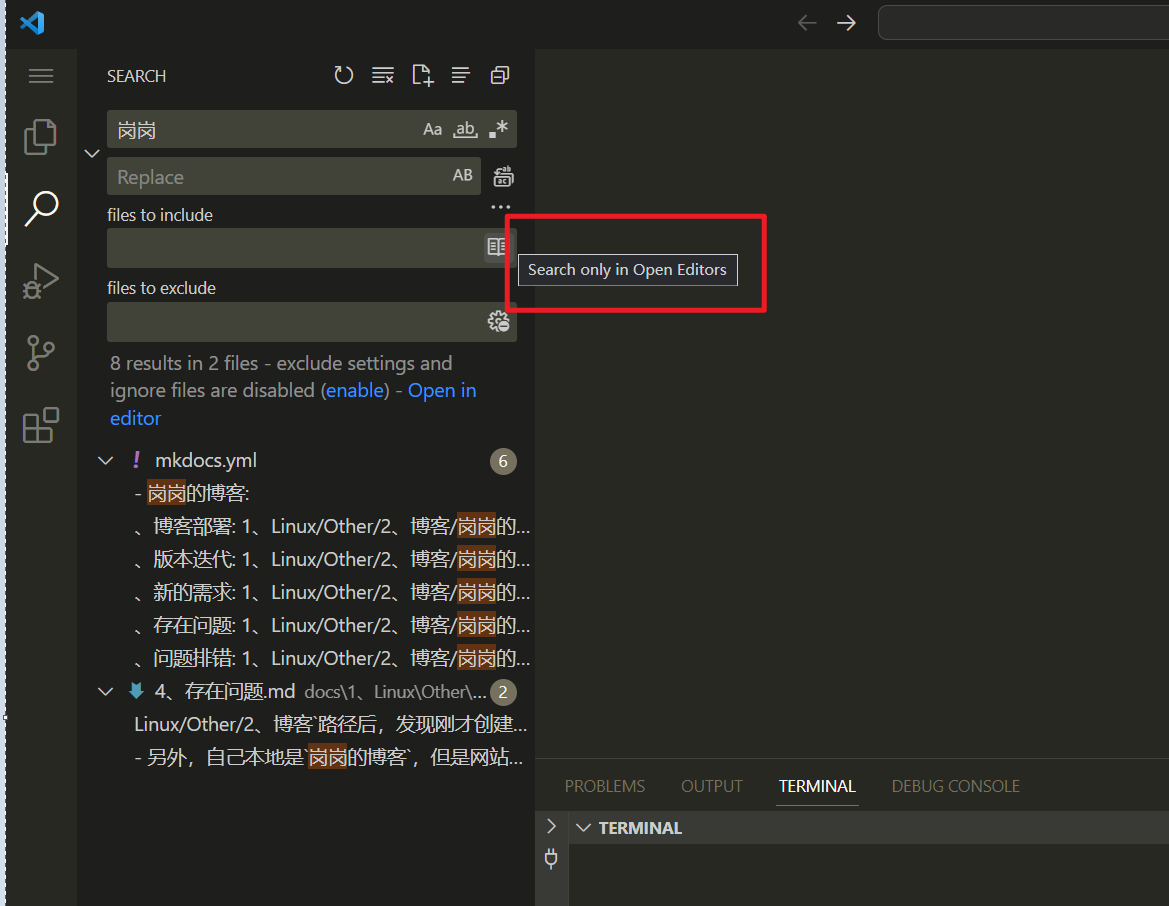Click the 6 matches badge on mkdocs.yml
1169x906 pixels.
click(x=503, y=462)
